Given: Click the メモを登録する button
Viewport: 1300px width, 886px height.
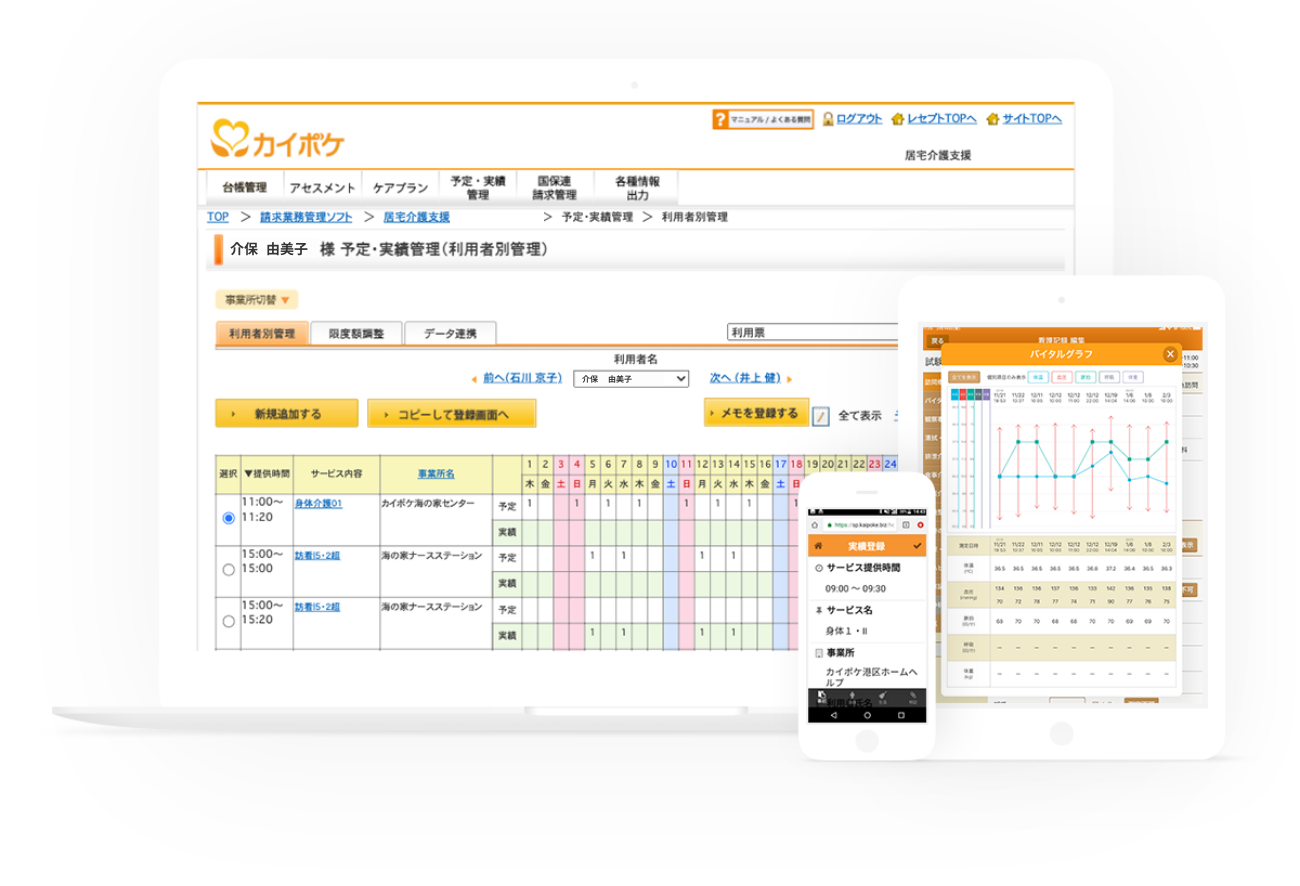Looking at the screenshot, I should click(756, 412).
